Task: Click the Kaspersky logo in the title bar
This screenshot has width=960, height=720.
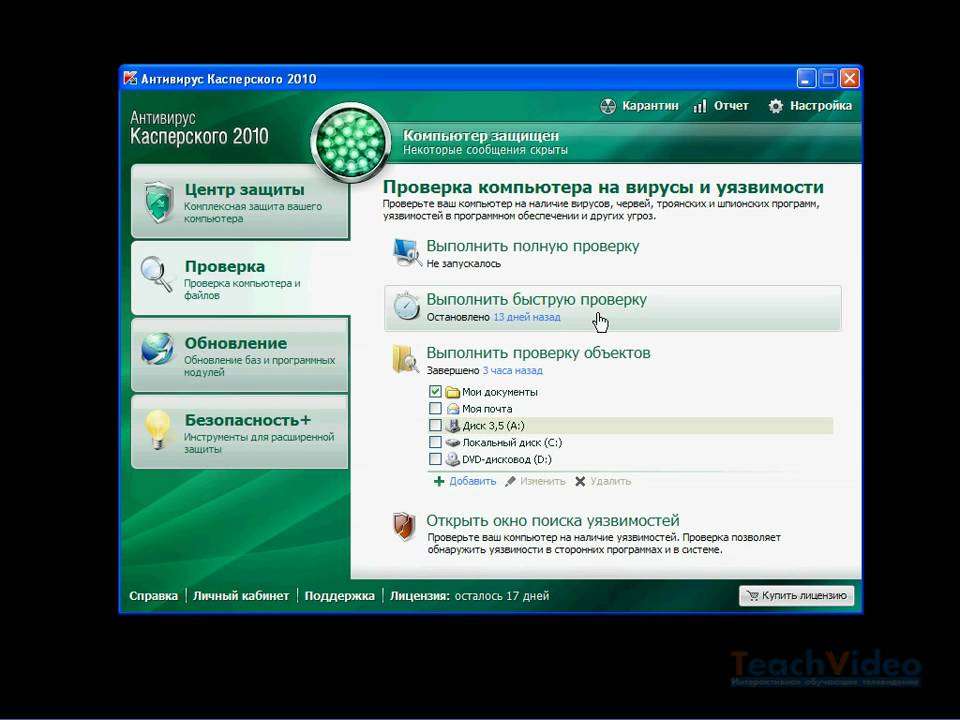Action: (x=130, y=79)
